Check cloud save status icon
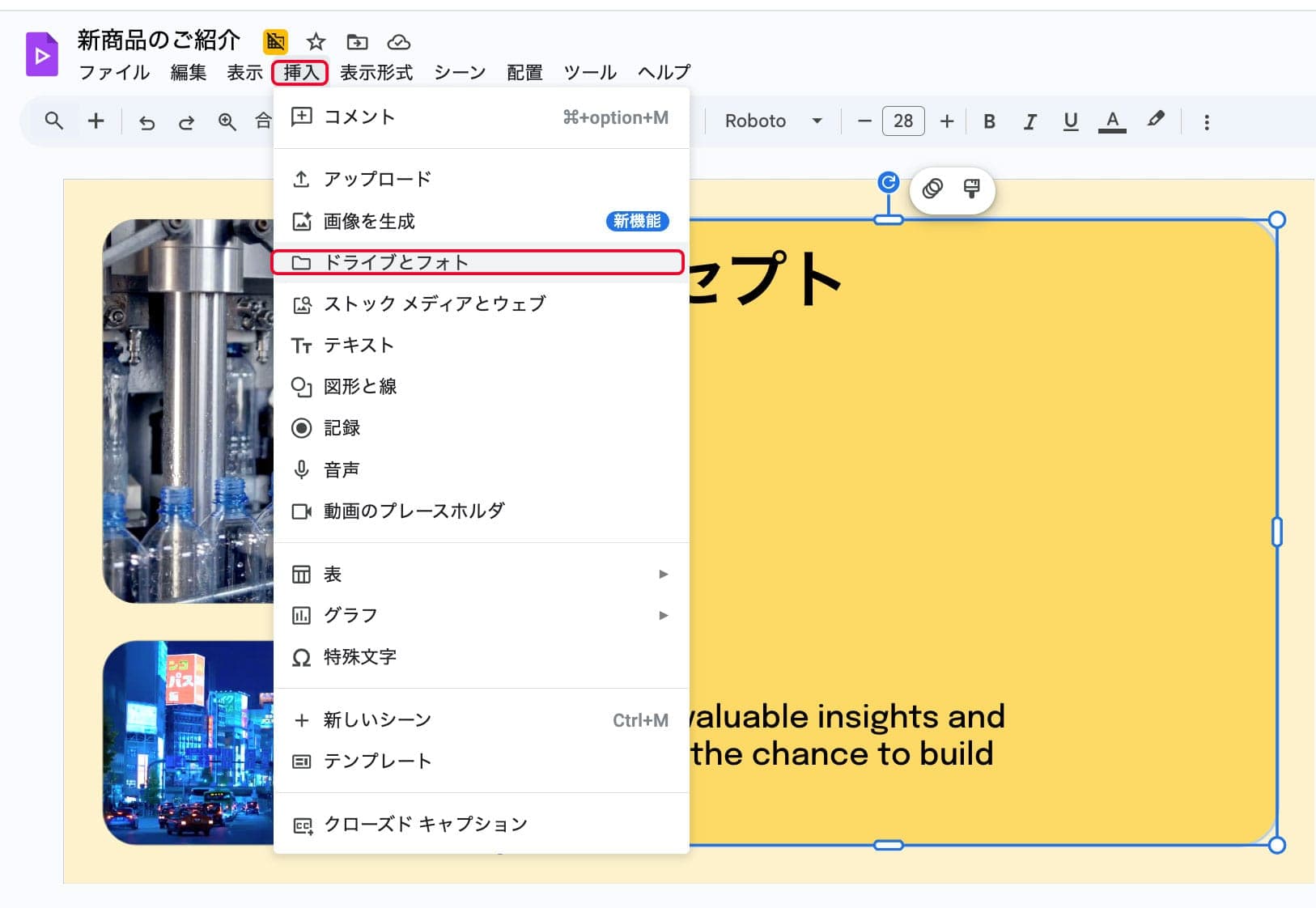1316x908 pixels. [399, 41]
